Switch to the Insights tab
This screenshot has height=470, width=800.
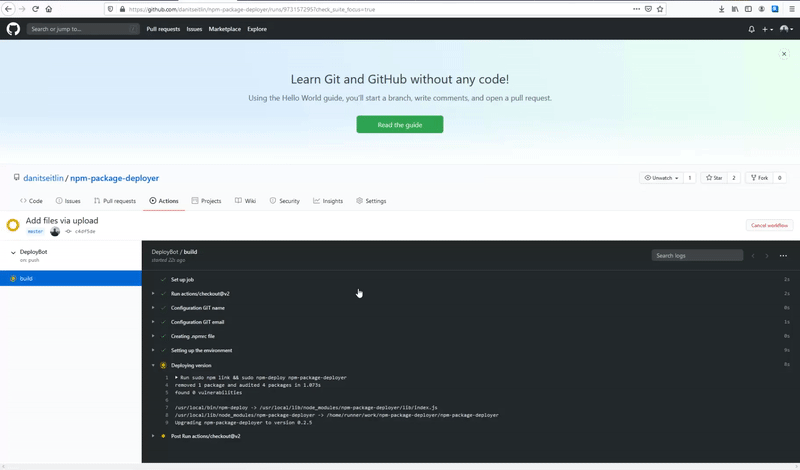(328, 201)
